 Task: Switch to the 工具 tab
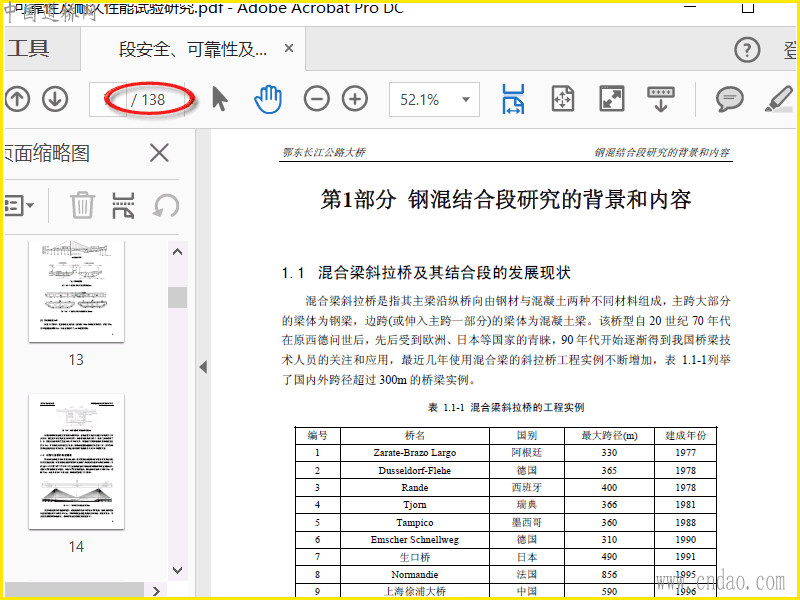tap(28, 49)
